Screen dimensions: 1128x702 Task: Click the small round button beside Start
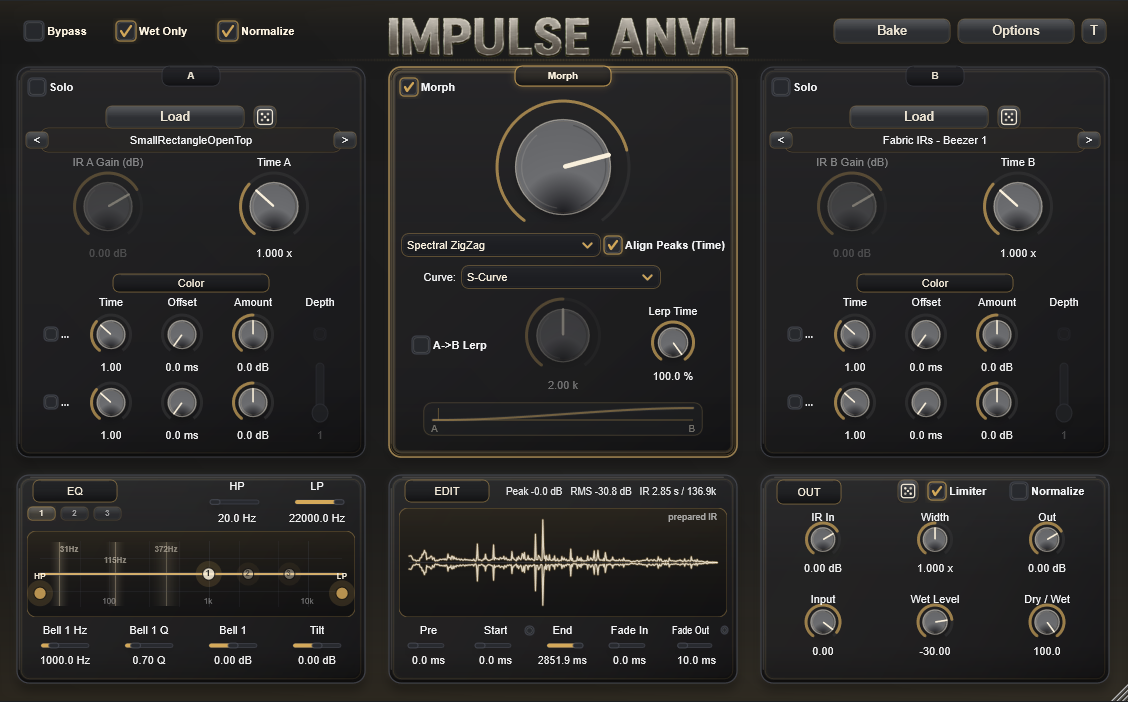[x=529, y=630]
